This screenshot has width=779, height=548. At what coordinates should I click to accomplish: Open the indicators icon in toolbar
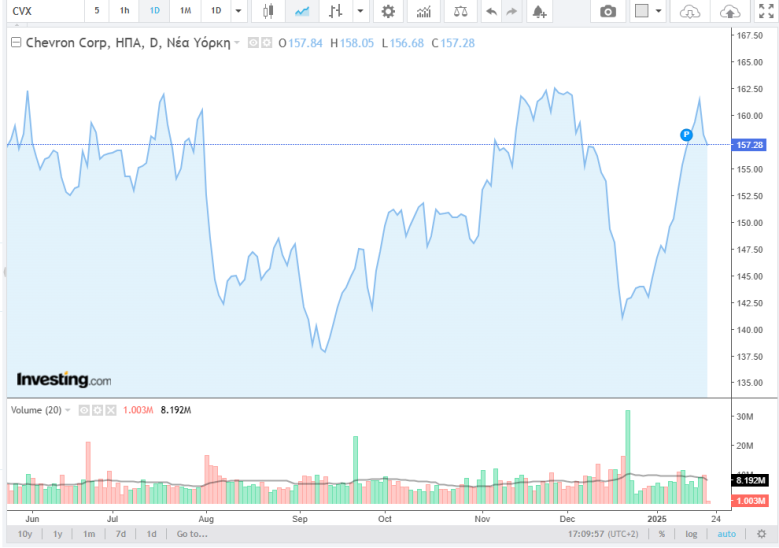[423, 11]
